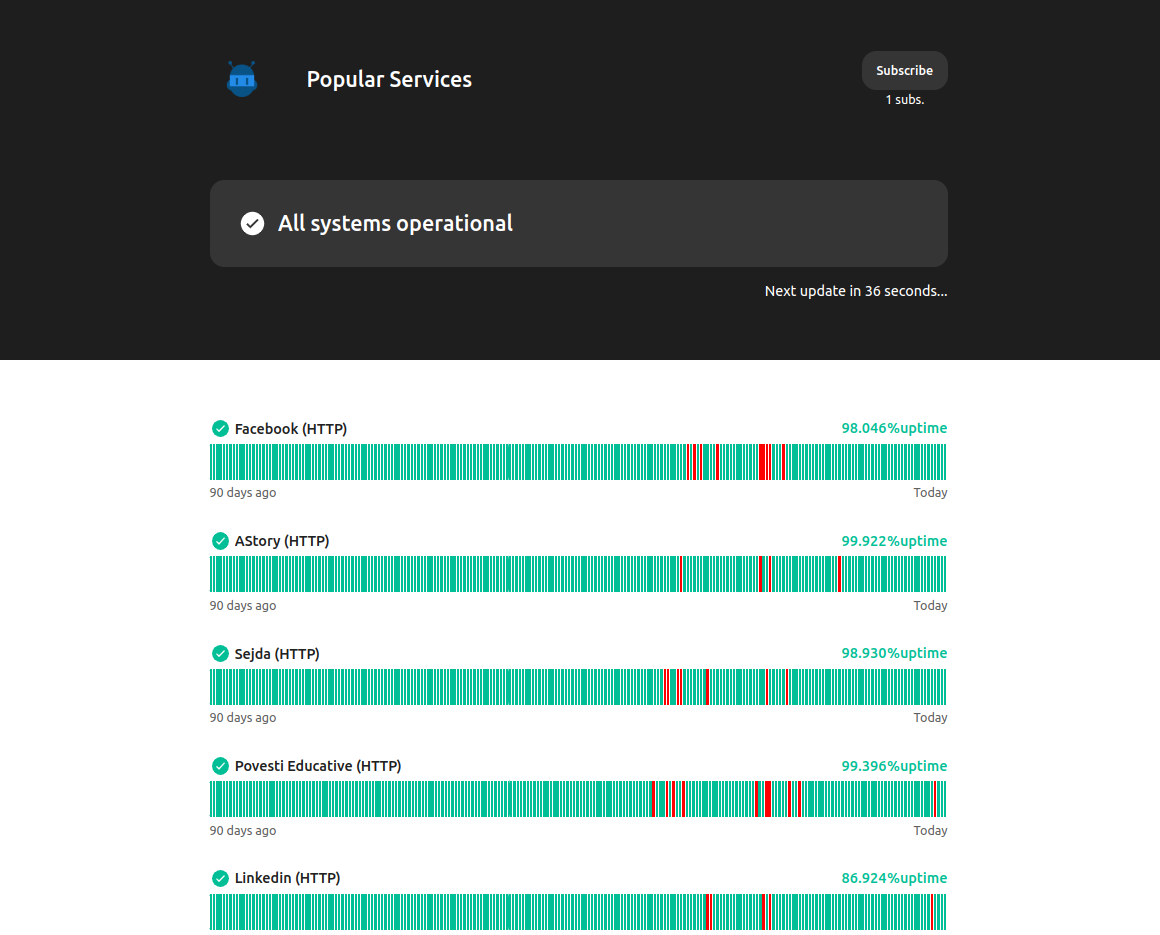This screenshot has height=935, width=1160.
Task: Select Linkedin's green check icon
Action: [x=220, y=878]
